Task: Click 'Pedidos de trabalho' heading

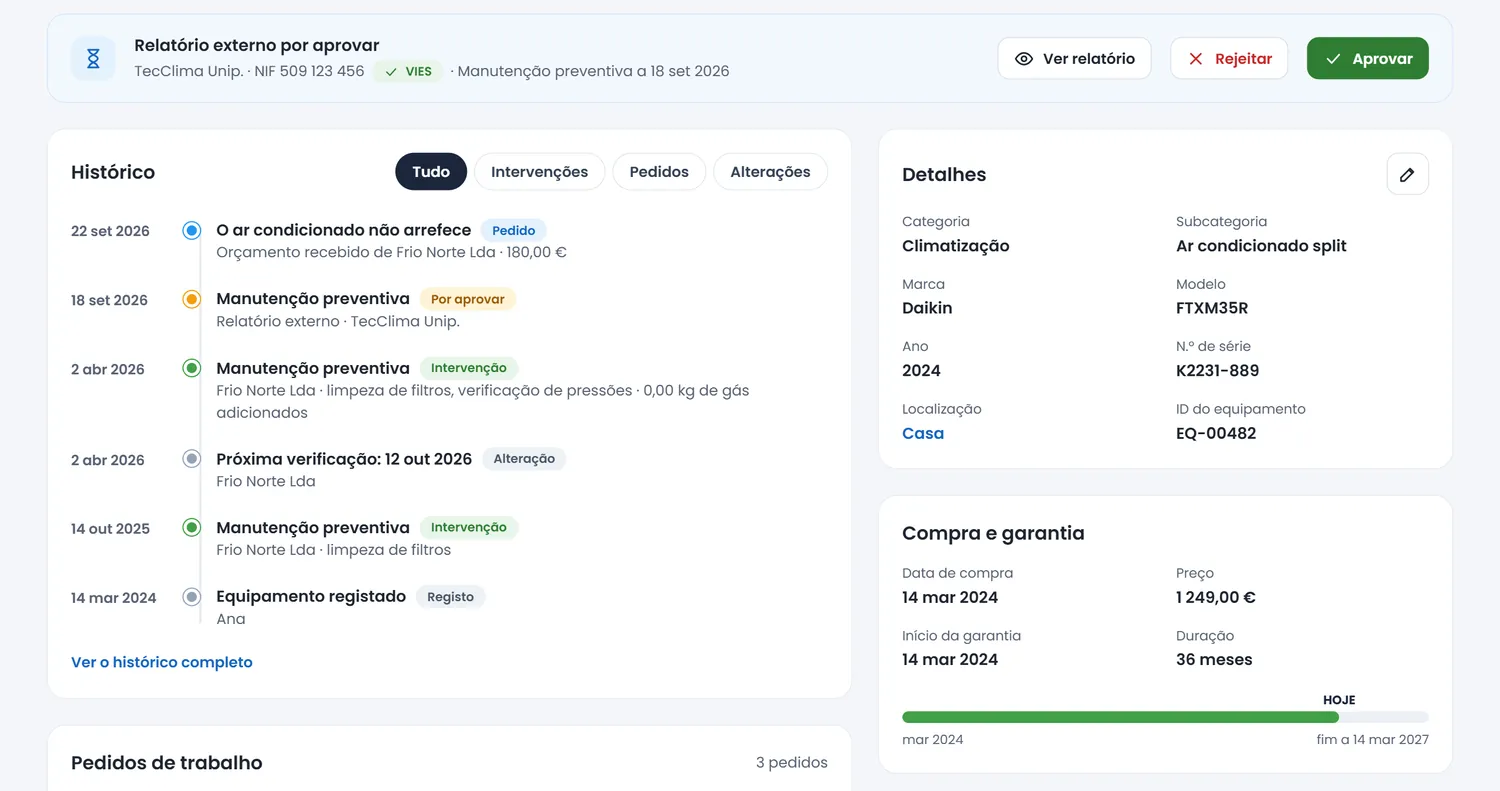Action: pyautogui.click(x=167, y=762)
